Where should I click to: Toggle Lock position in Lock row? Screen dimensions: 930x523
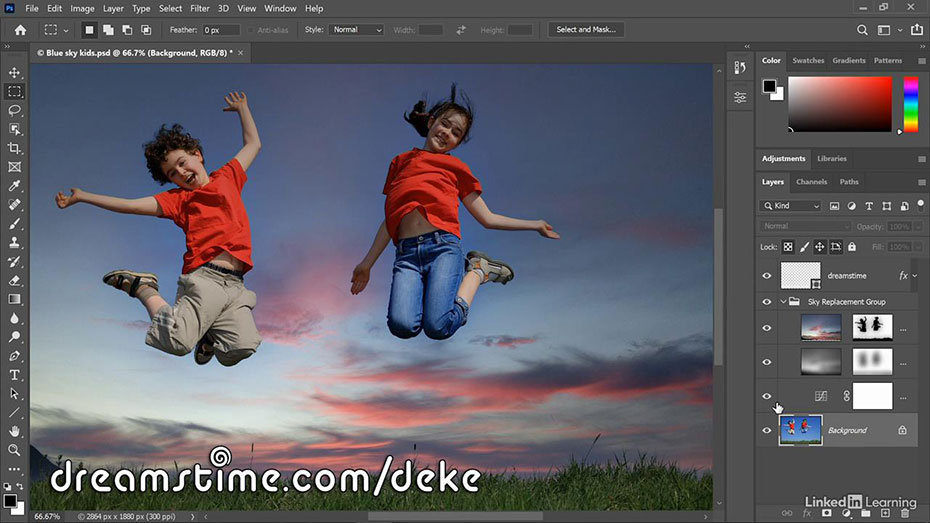pyautogui.click(x=820, y=247)
